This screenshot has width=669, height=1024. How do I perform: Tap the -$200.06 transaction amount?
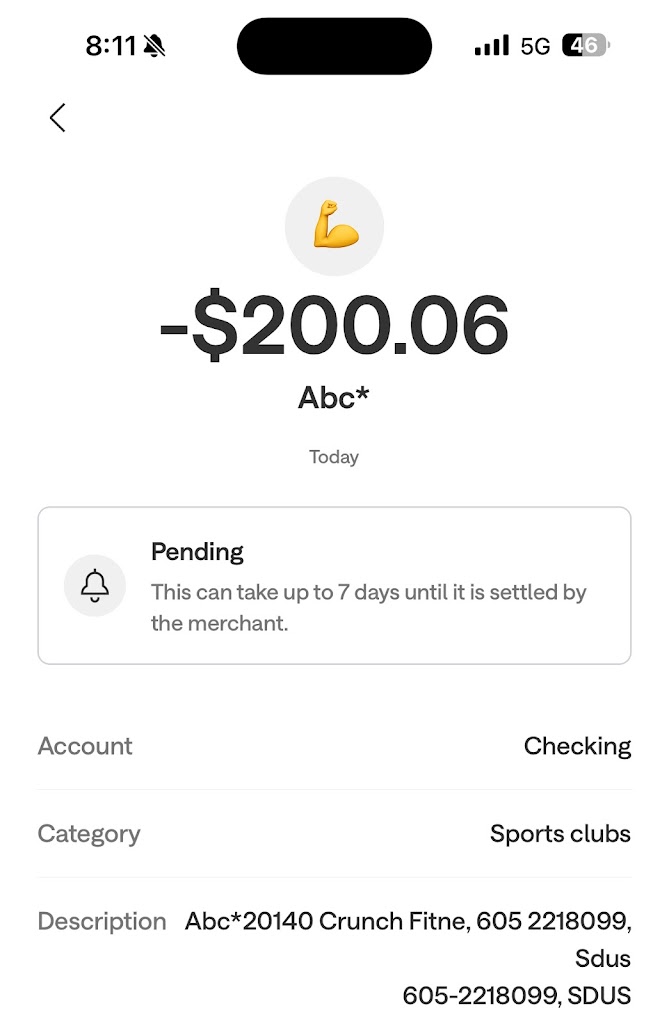tap(334, 327)
